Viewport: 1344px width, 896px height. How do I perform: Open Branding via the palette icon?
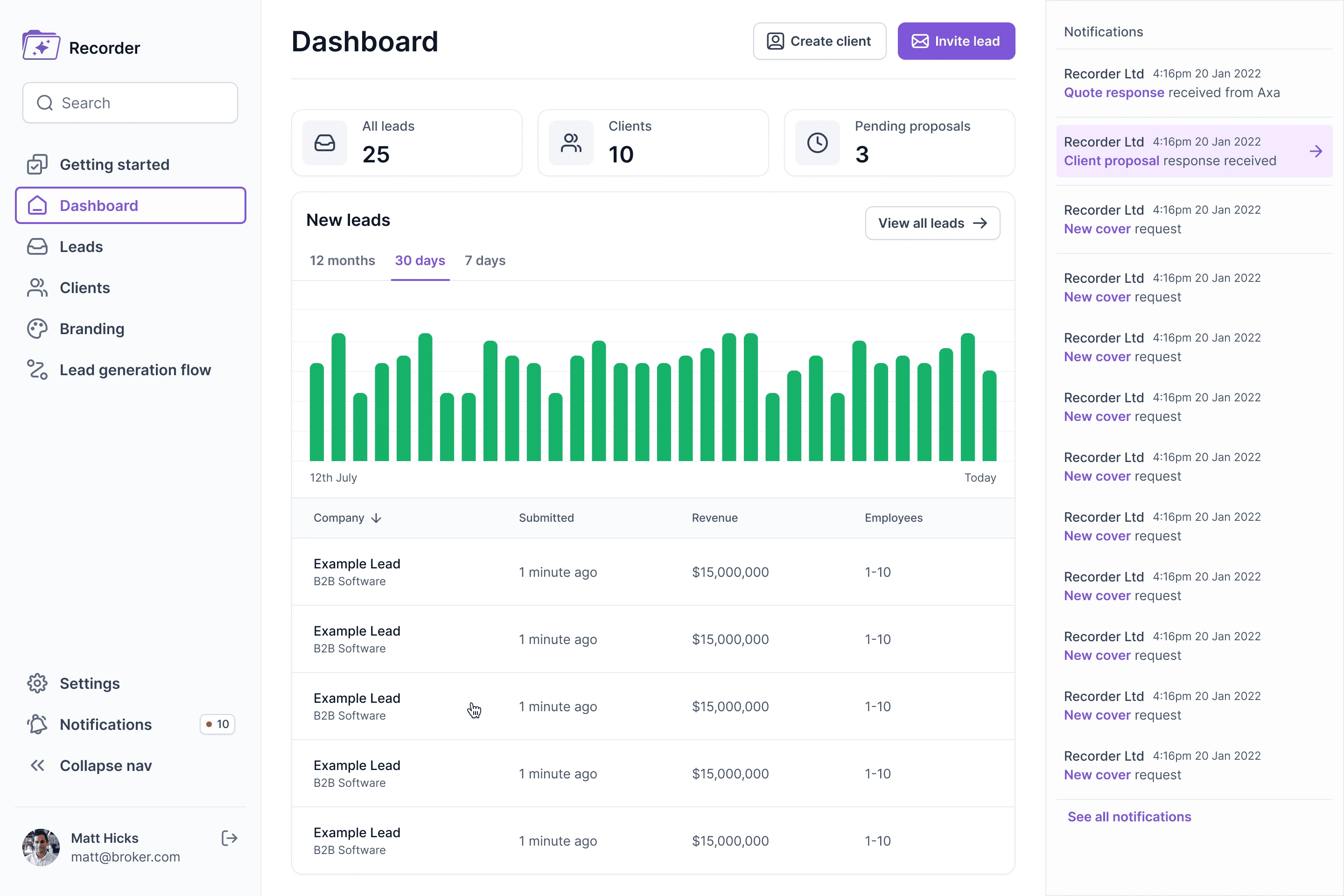point(37,329)
